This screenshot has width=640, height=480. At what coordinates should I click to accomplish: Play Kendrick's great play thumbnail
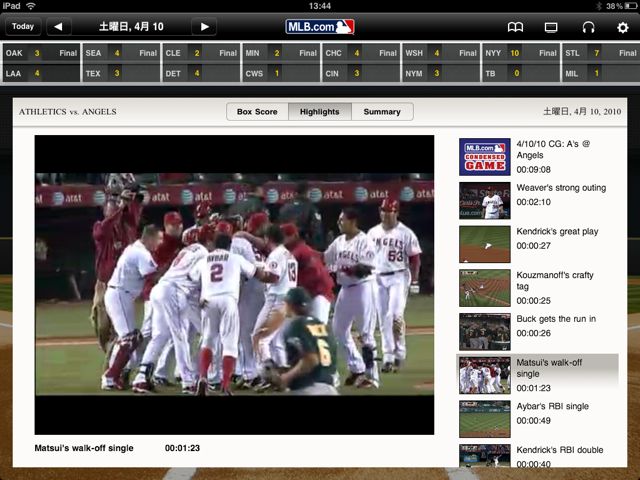click(x=484, y=244)
